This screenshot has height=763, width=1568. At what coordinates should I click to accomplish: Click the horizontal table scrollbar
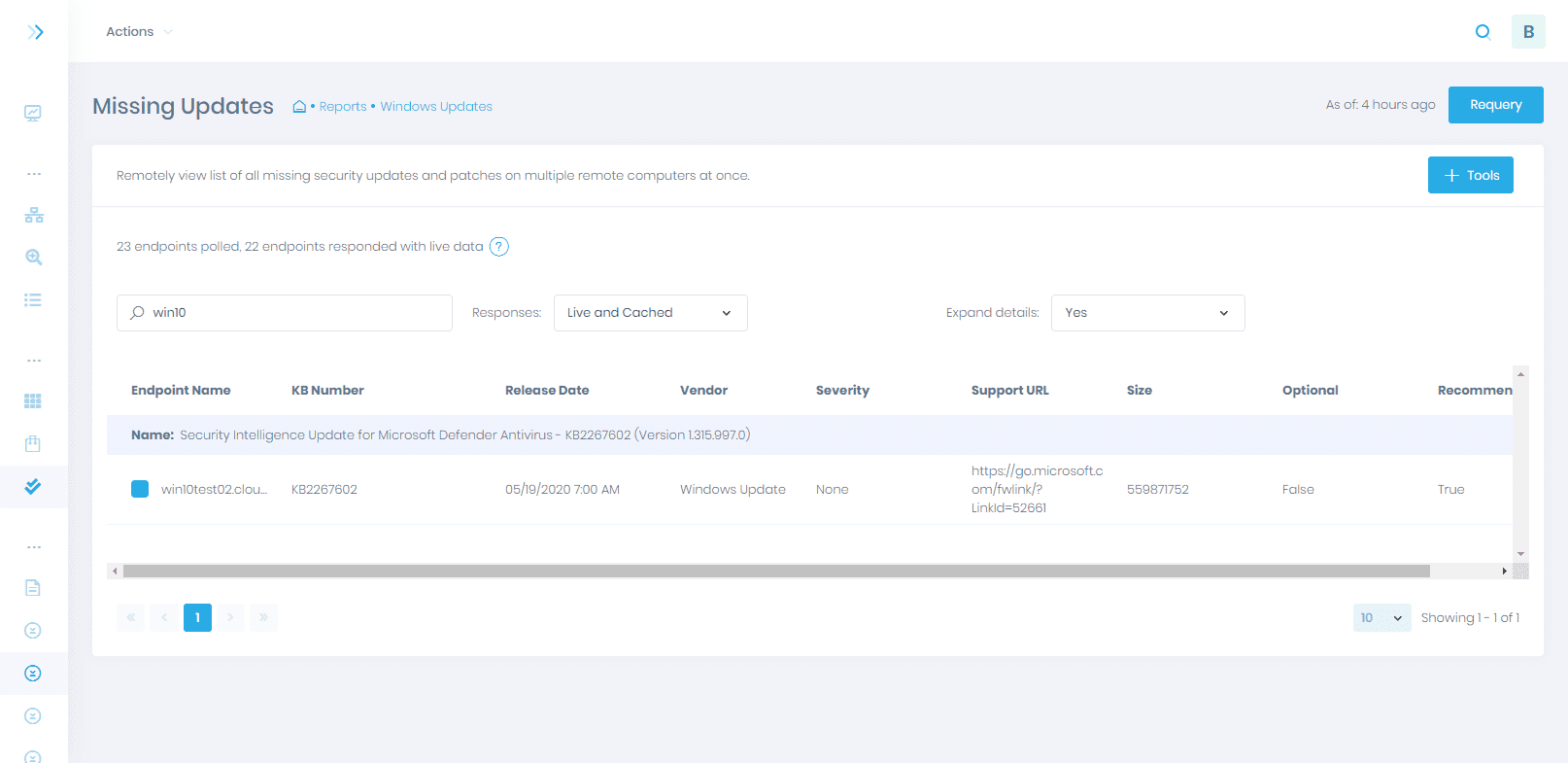pyautogui.click(x=775, y=572)
